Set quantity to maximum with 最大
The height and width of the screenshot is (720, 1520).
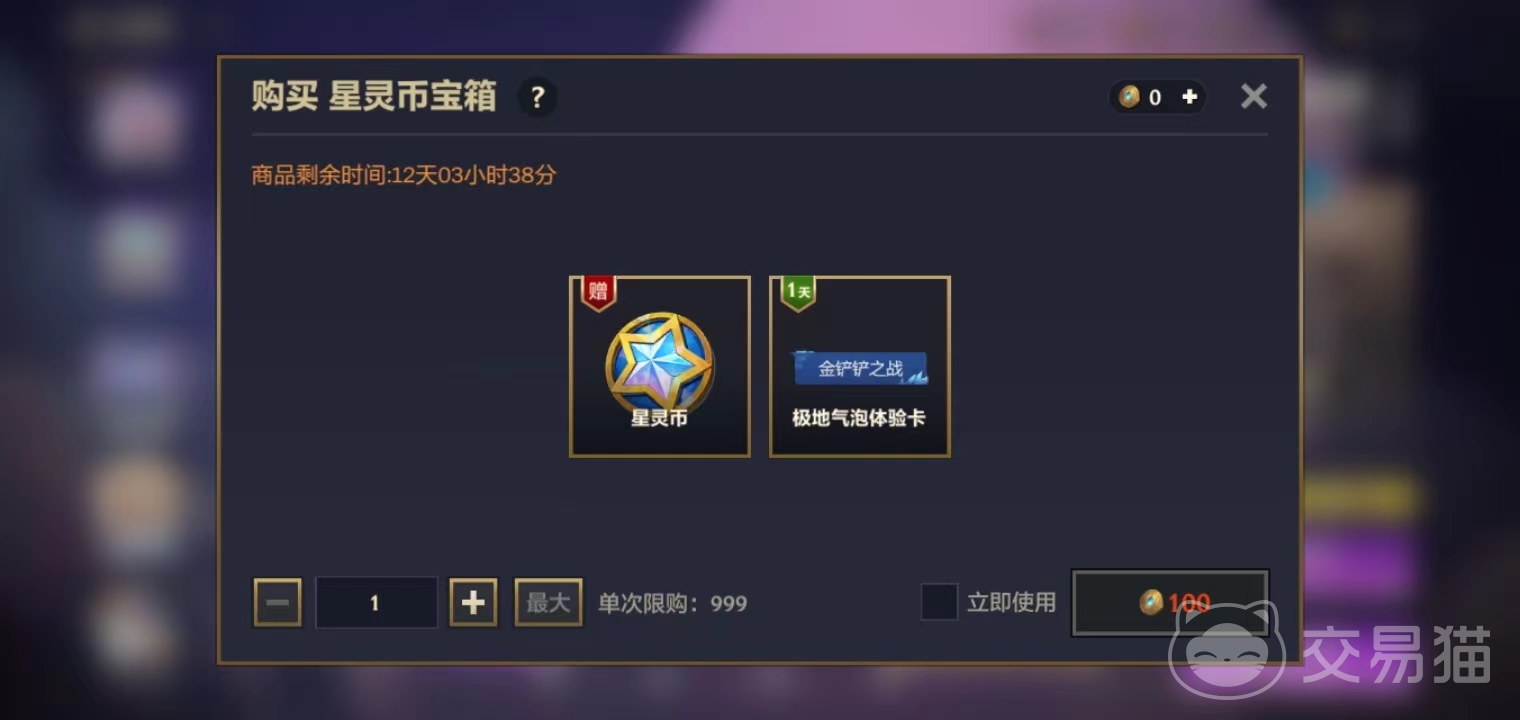548,603
